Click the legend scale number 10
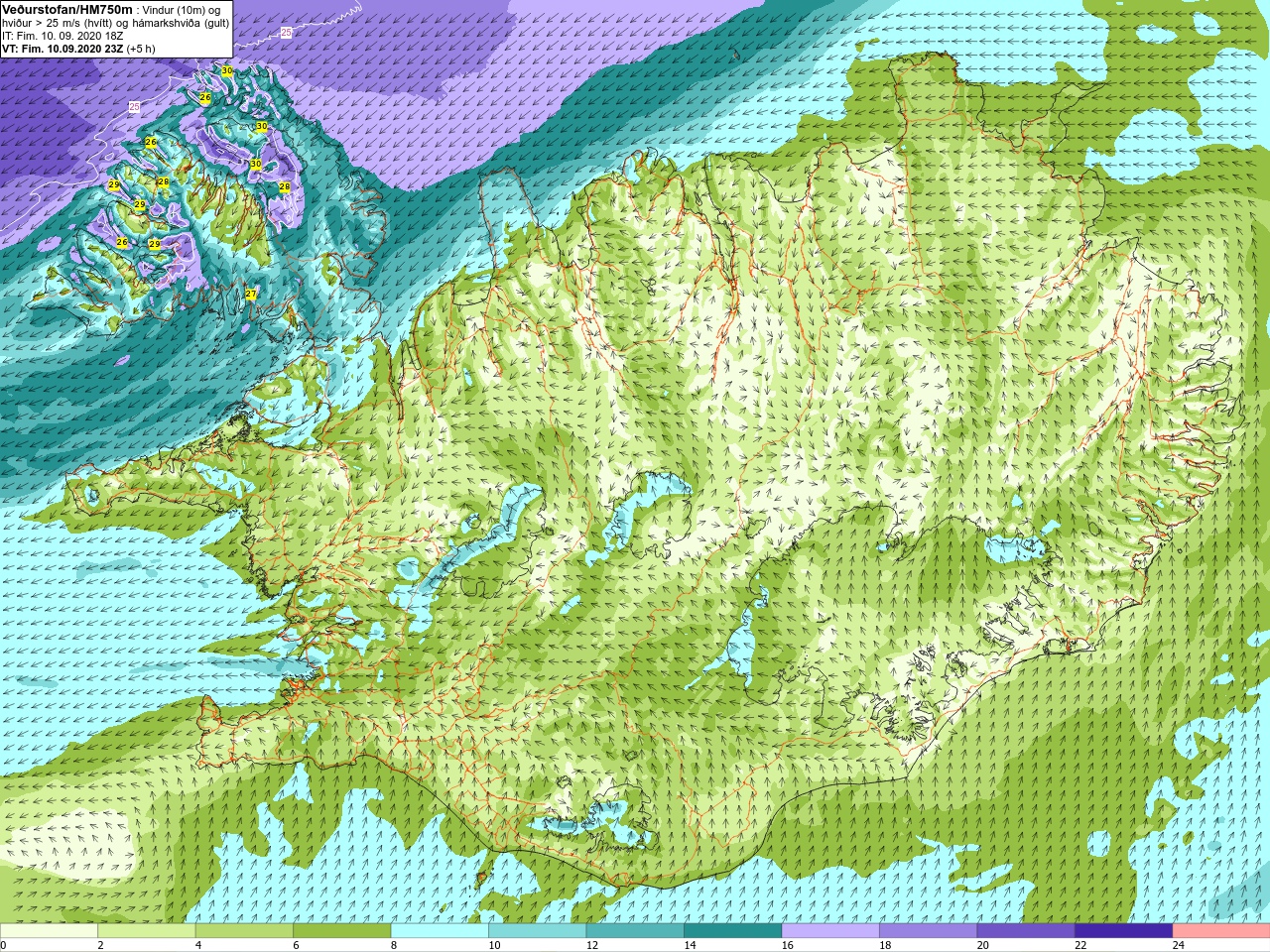Screen dimensions: 1270x952 coord(494,945)
